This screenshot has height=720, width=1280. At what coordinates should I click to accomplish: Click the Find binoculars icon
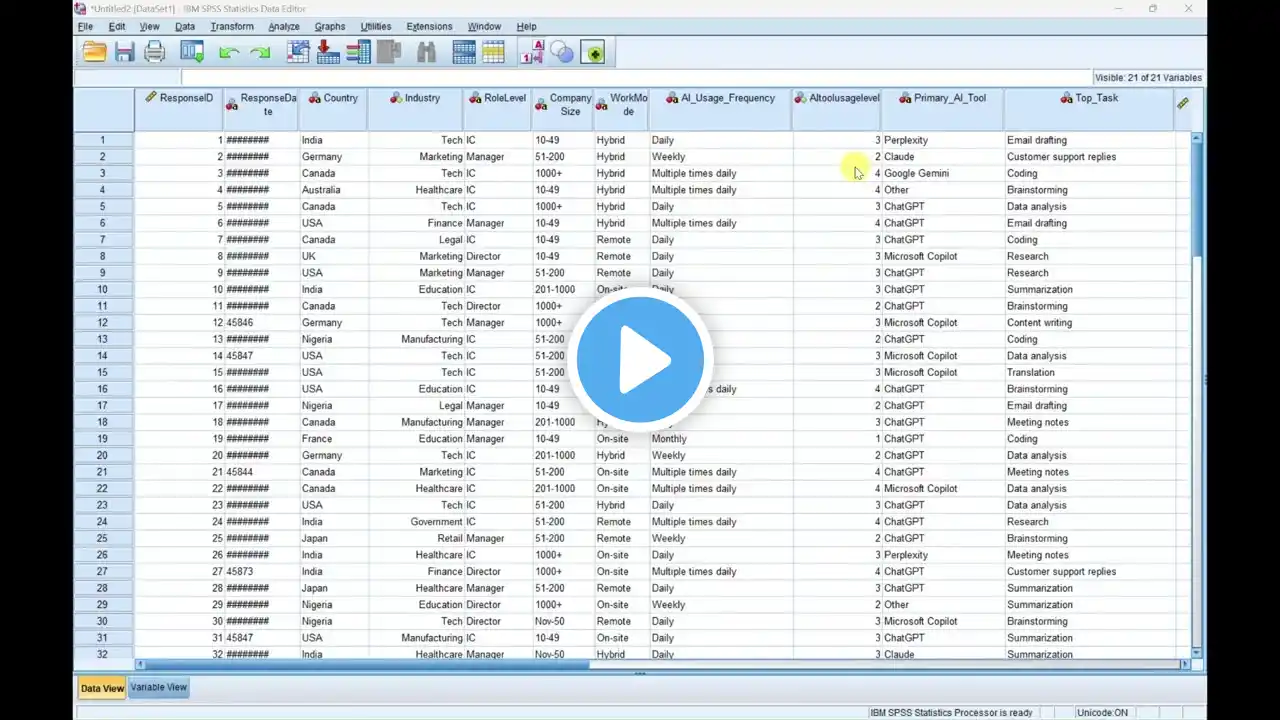coord(427,52)
